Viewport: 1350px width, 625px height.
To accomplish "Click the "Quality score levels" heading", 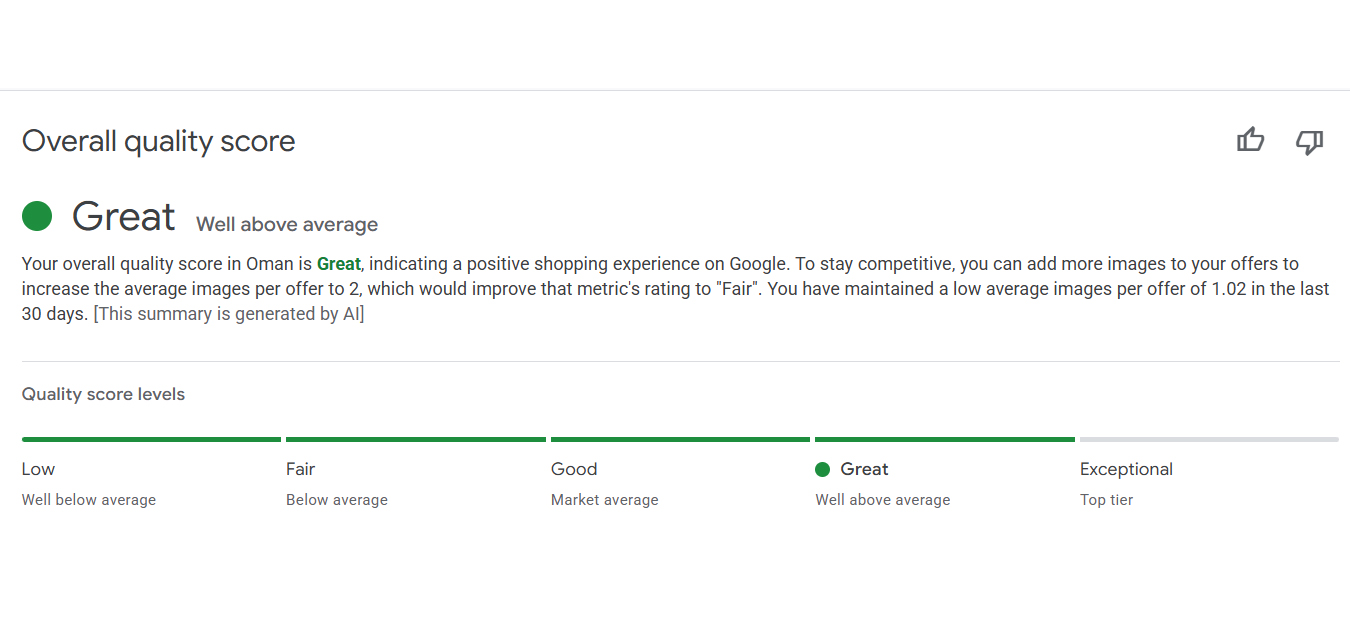I will pyautogui.click(x=103, y=395).
